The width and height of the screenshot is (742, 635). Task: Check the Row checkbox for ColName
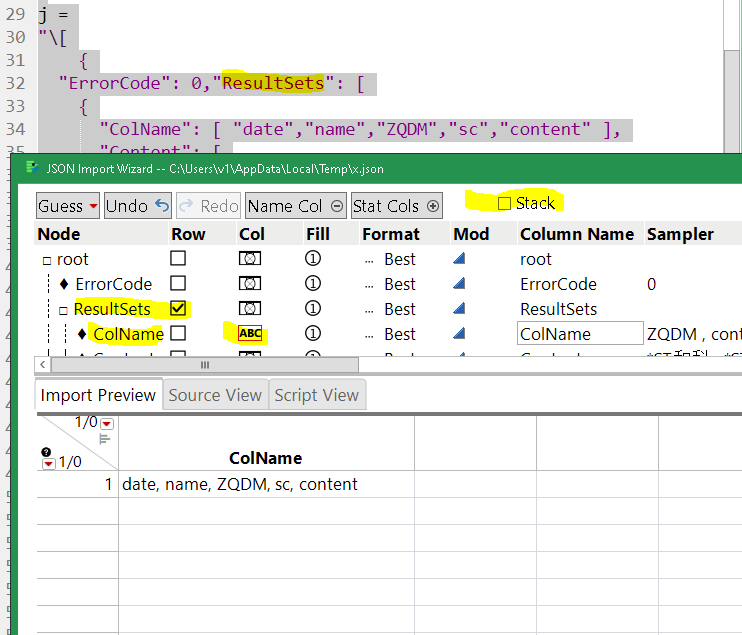coord(178,334)
